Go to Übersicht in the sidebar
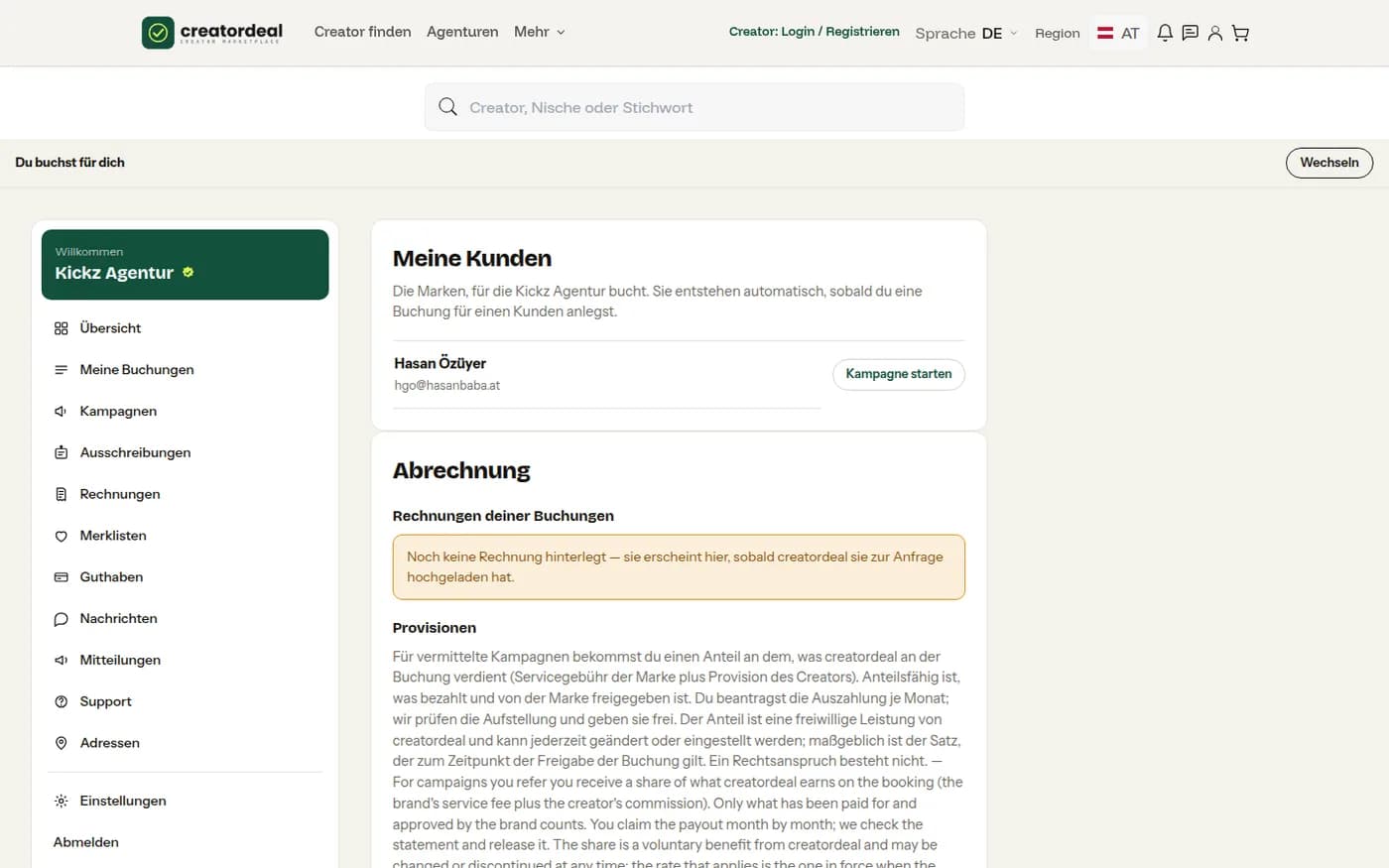Image resolution: width=1389 pixels, height=868 pixels. 185,328
